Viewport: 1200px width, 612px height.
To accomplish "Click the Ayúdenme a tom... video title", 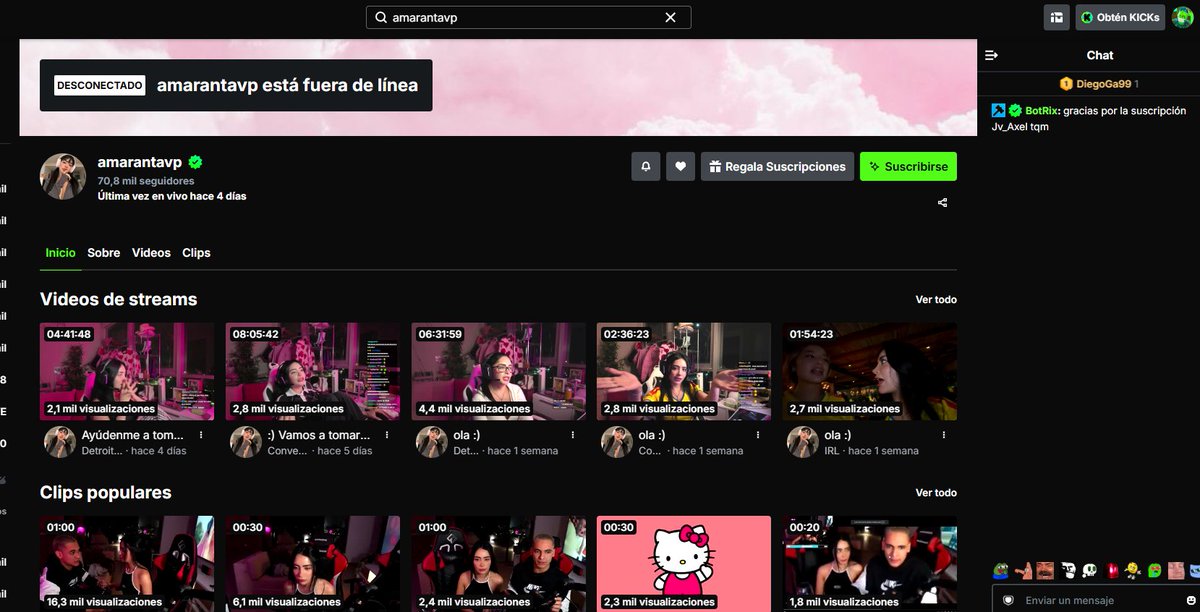I will tap(134, 436).
